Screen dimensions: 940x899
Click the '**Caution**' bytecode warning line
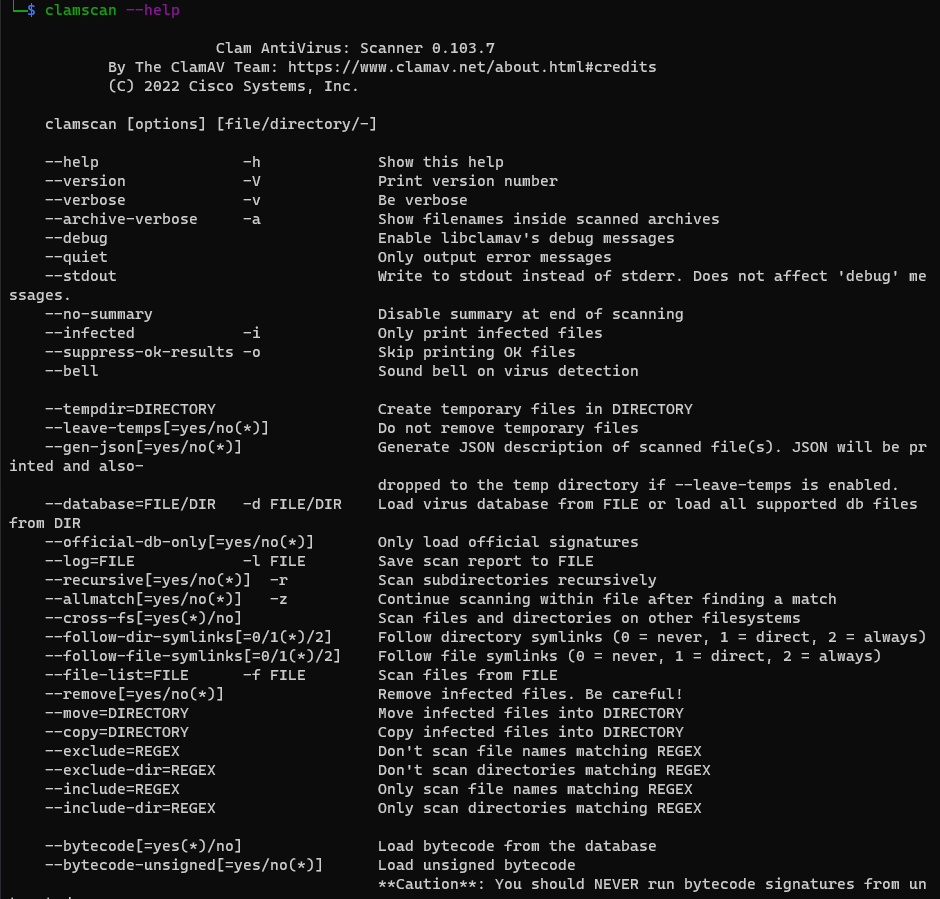(652, 884)
